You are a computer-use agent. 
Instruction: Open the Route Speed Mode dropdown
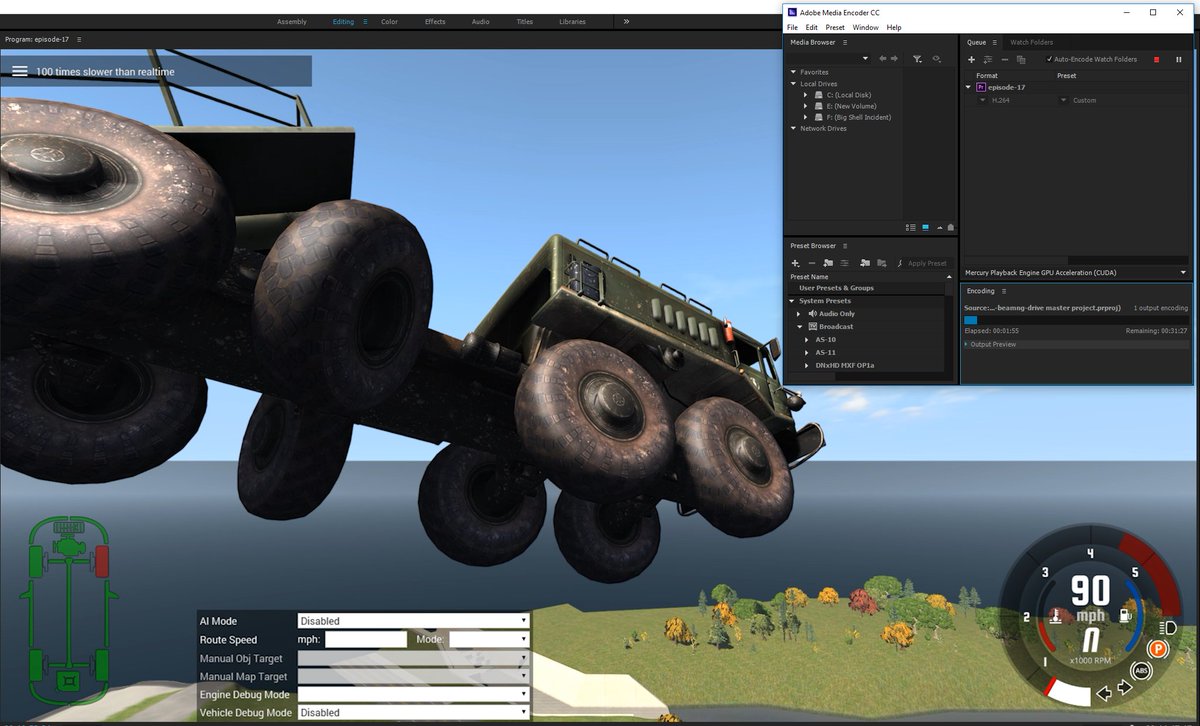[488, 639]
